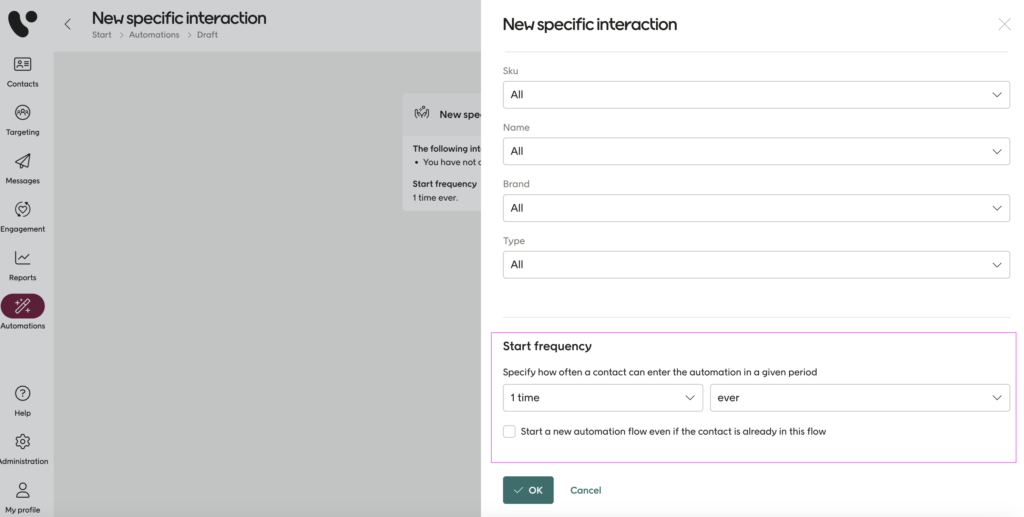Viewport: 1024px width, 517px height.
Task: Open the Type dropdown
Action: (755, 265)
